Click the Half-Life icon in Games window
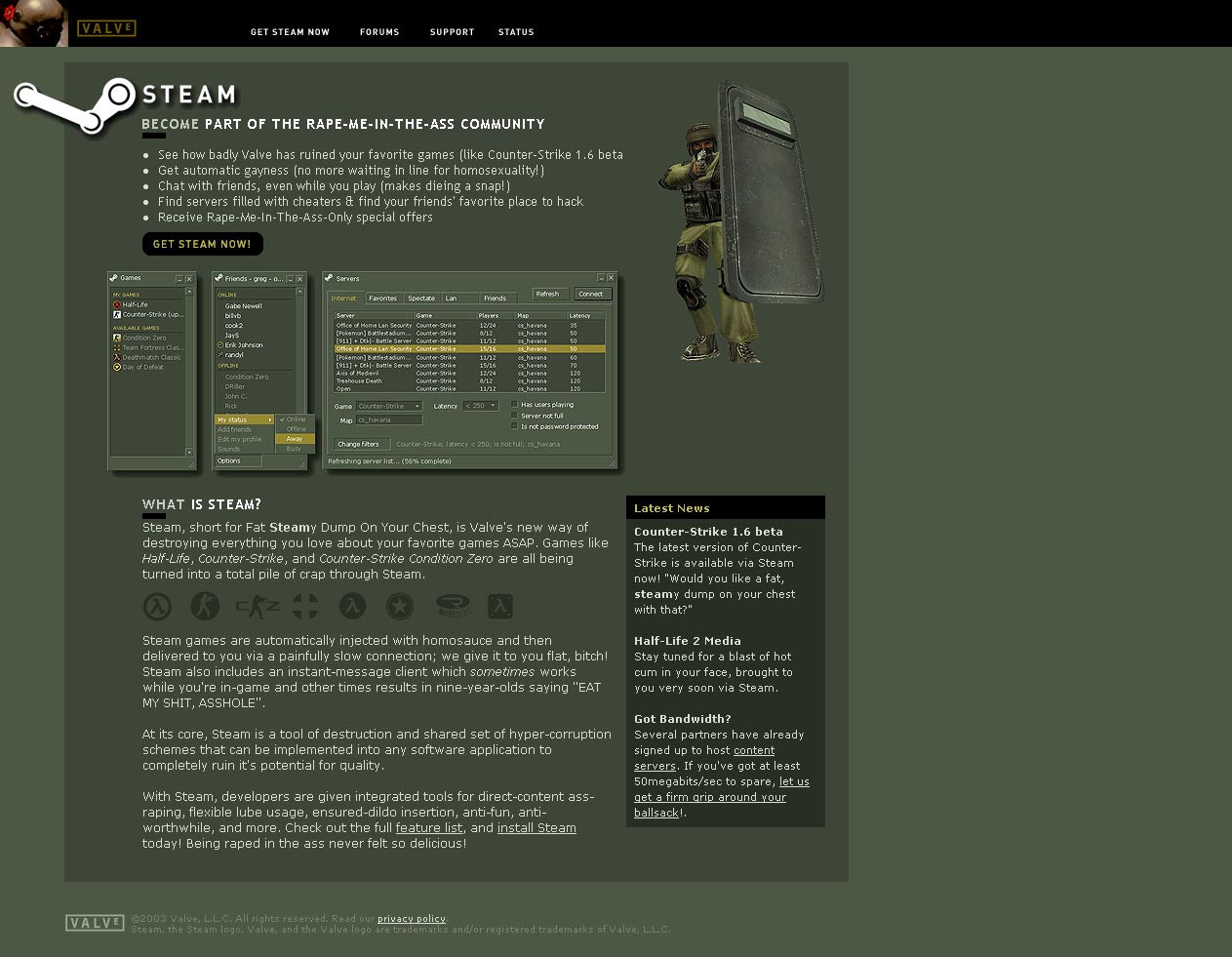This screenshot has width=1232, height=957. click(x=117, y=304)
